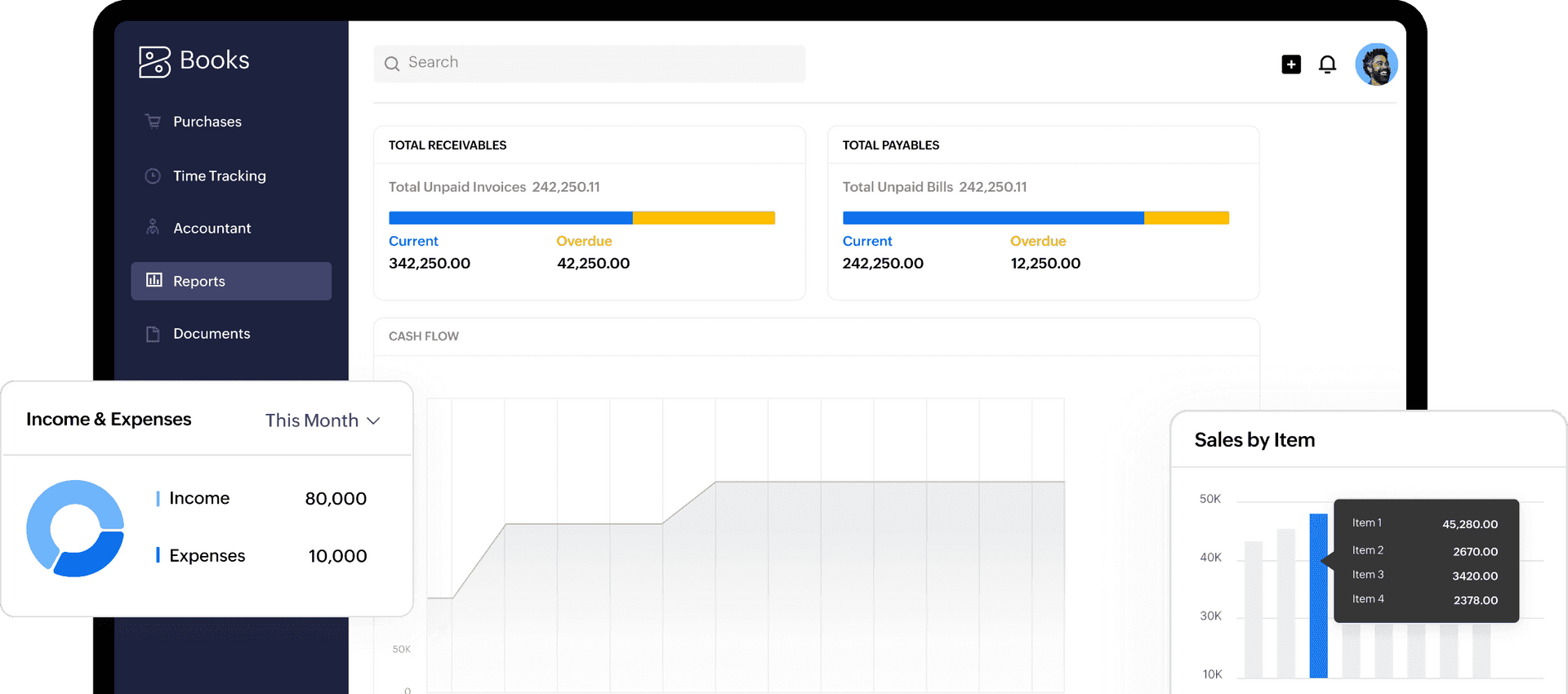Click the Overdue payables label
Image resolution: width=1568 pixels, height=694 pixels.
click(x=1038, y=241)
